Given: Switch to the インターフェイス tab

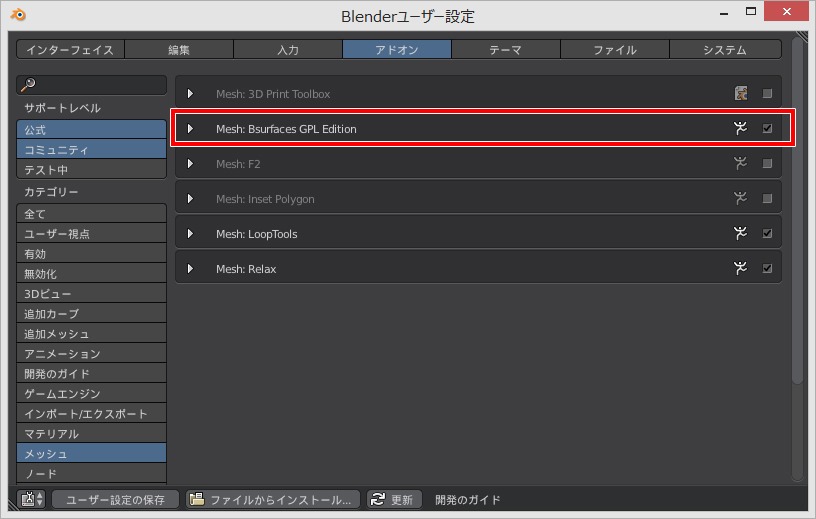Looking at the screenshot, I should (x=70, y=49).
